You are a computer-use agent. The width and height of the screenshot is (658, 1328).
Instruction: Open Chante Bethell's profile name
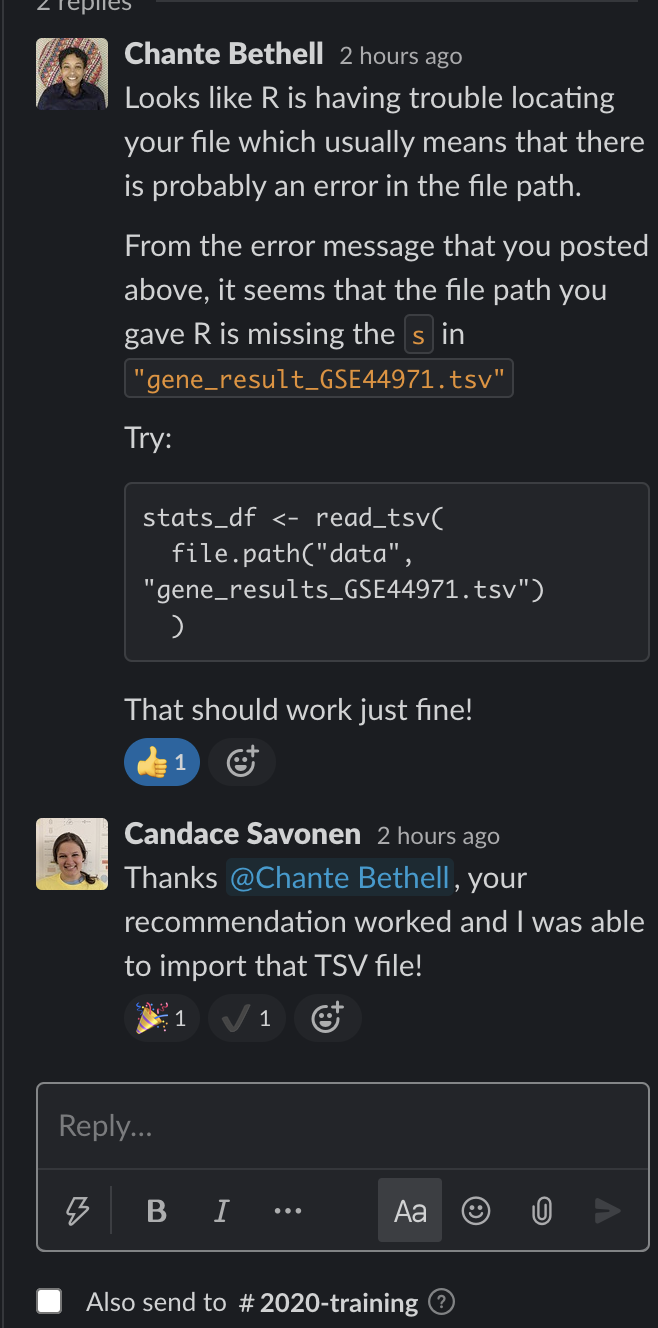(224, 54)
